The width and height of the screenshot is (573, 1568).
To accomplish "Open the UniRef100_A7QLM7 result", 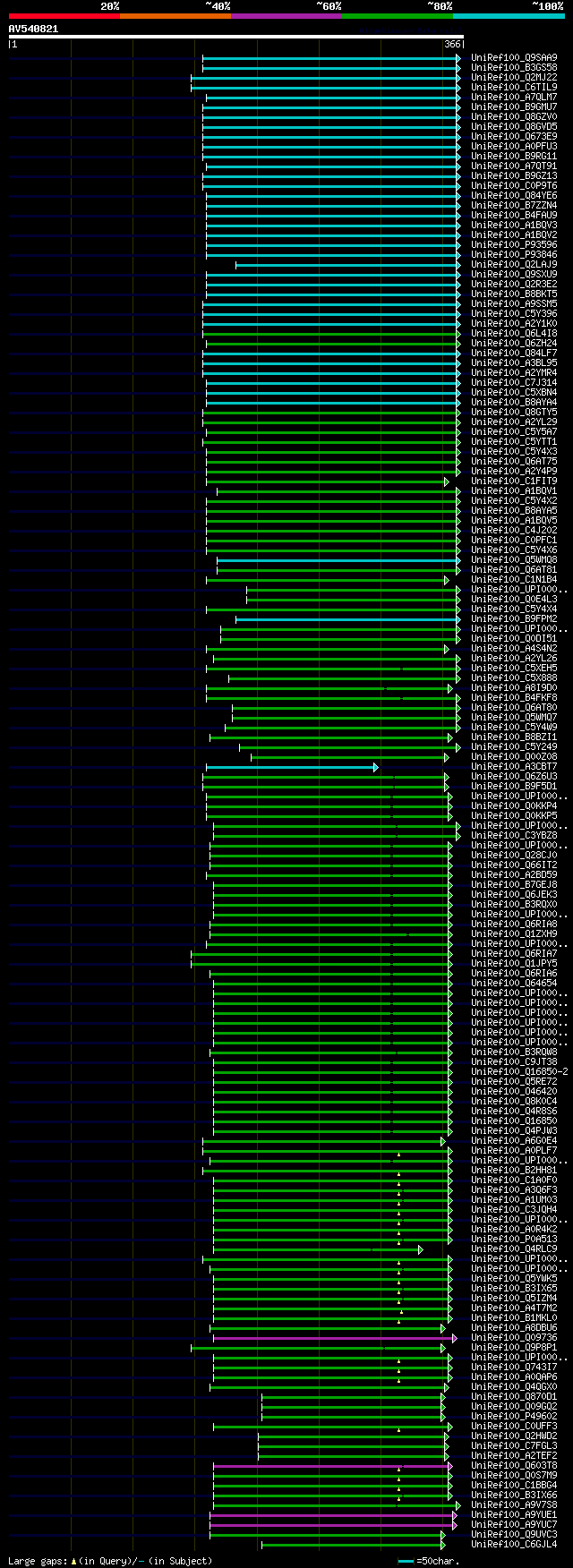I will 514,98.
